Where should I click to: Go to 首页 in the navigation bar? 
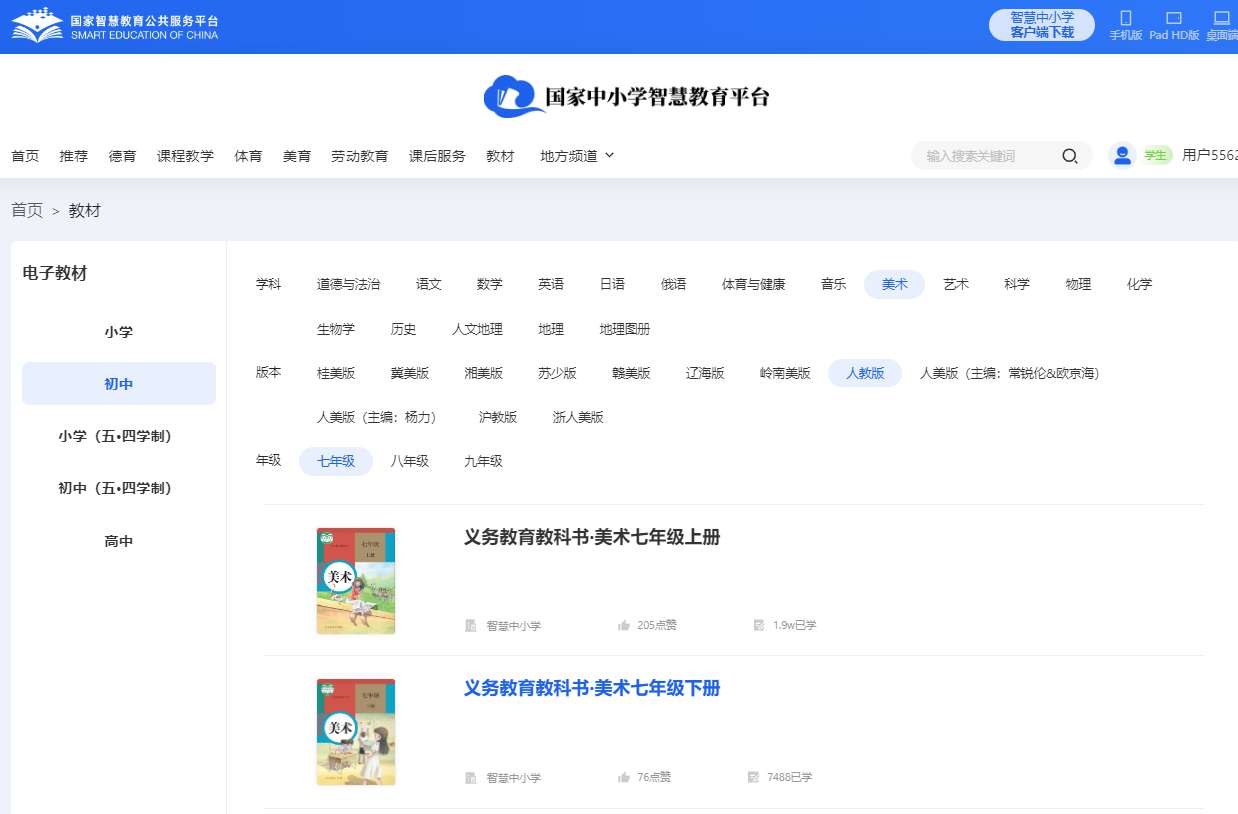tap(25, 156)
